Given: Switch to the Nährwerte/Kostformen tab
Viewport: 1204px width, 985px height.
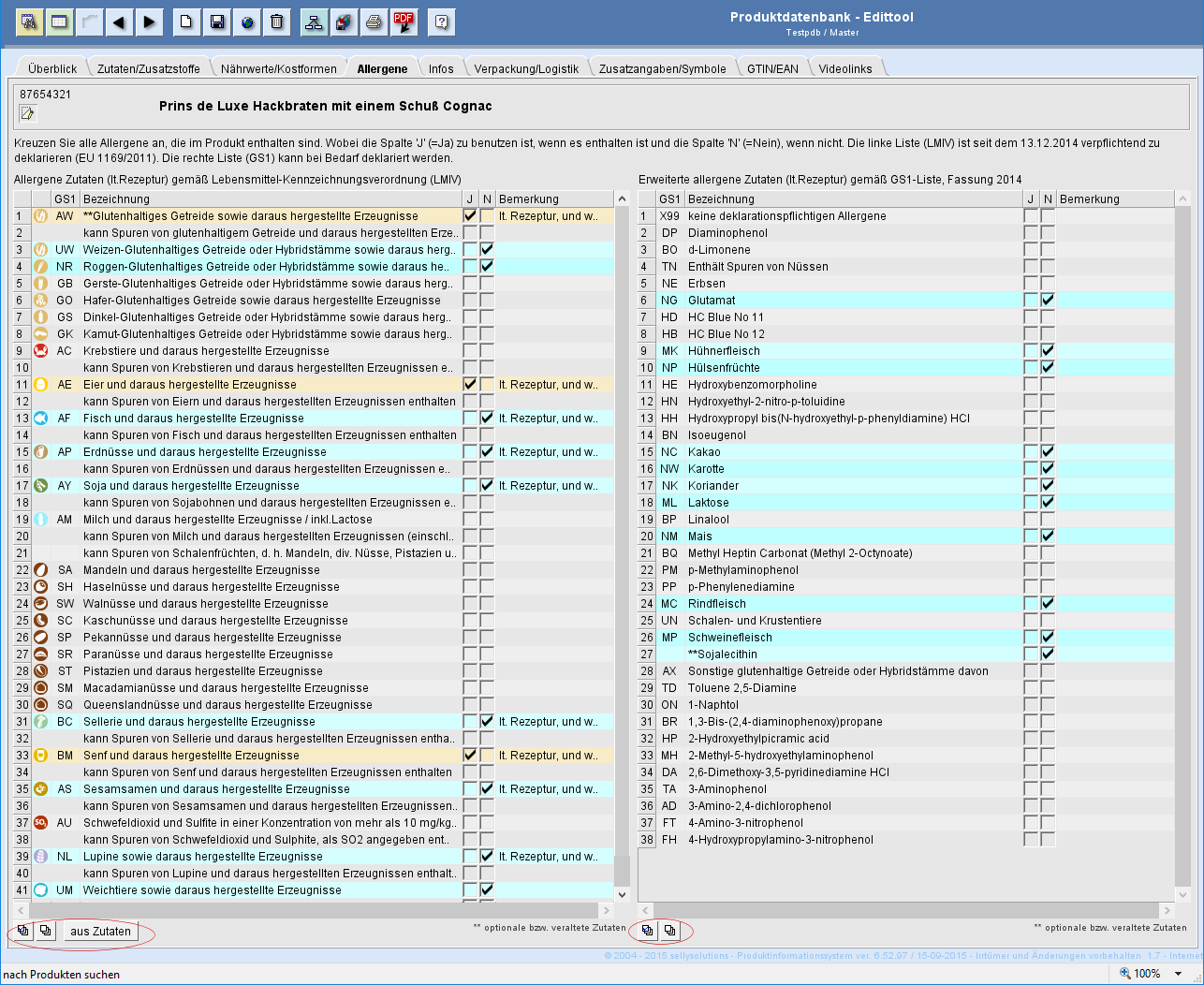Looking at the screenshot, I should pos(278,68).
